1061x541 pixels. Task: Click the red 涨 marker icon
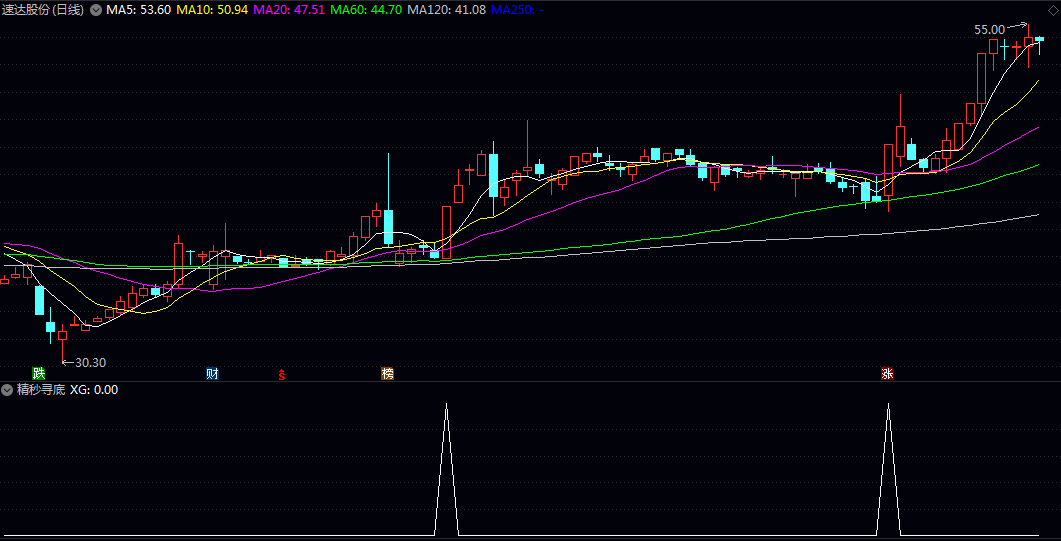[887, 373]
